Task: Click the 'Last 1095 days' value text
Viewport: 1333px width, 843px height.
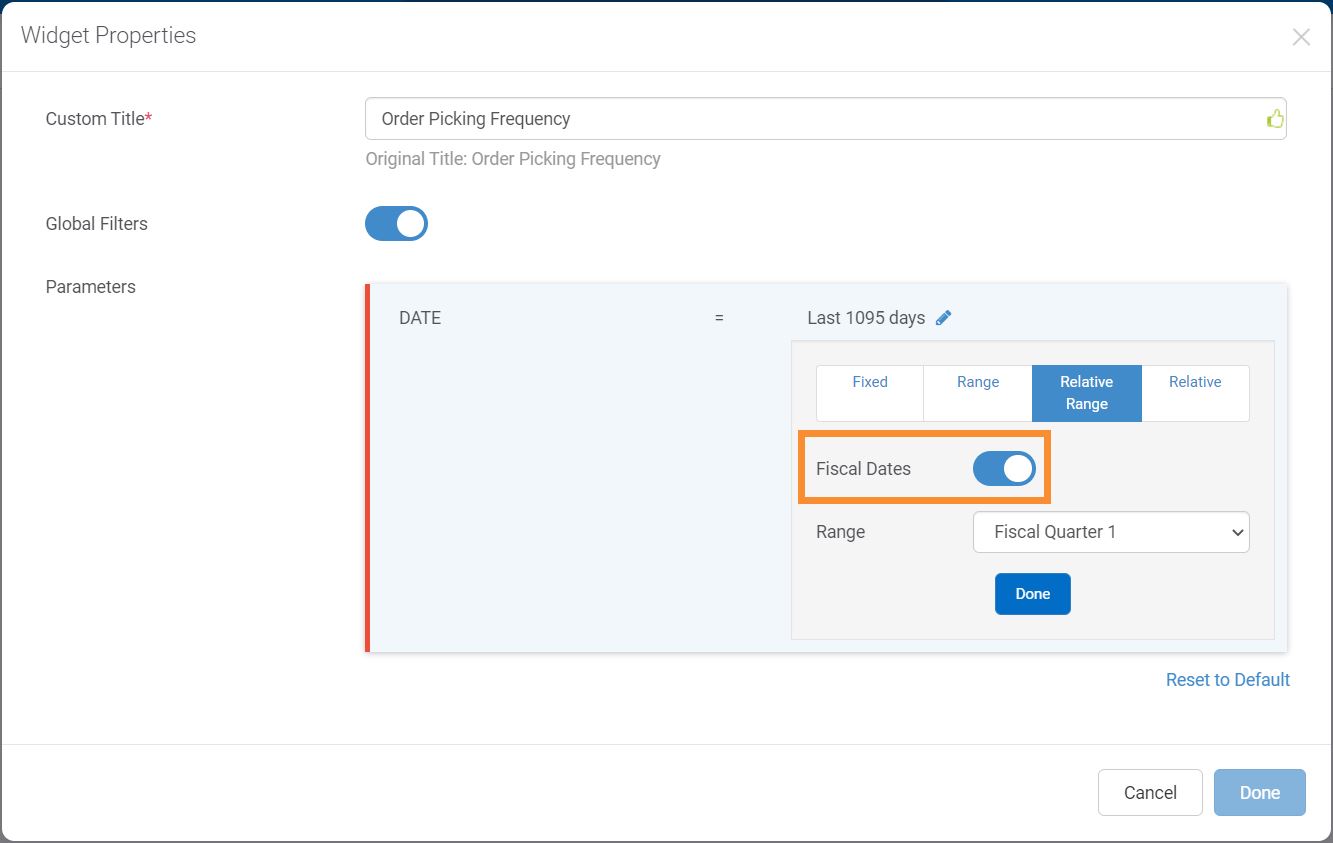Action: pyautogui.click(x=865, y=318)
